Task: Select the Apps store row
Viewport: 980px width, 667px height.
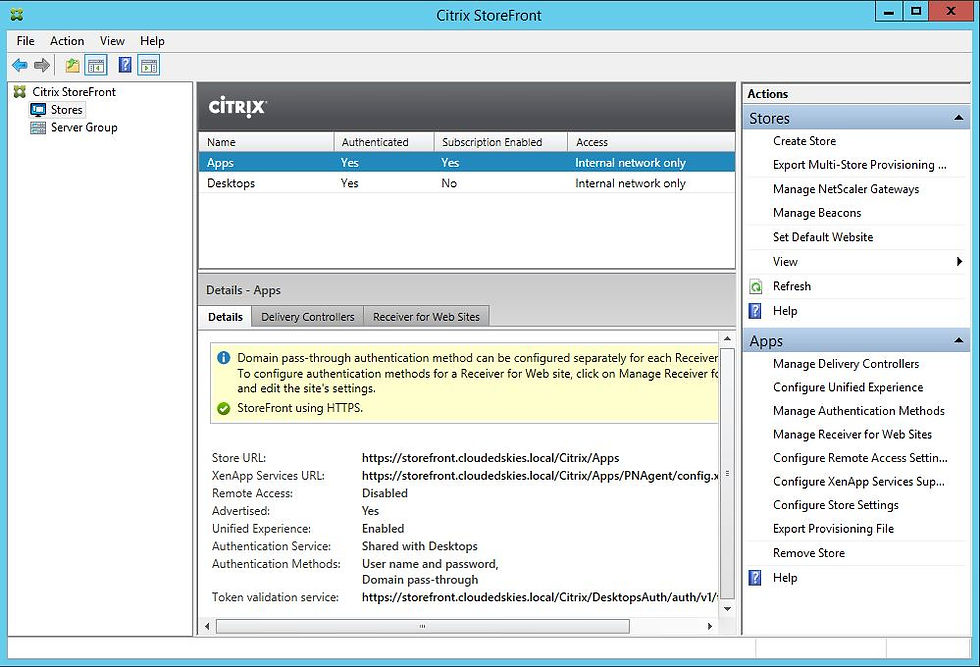Action: pos(467,163)
